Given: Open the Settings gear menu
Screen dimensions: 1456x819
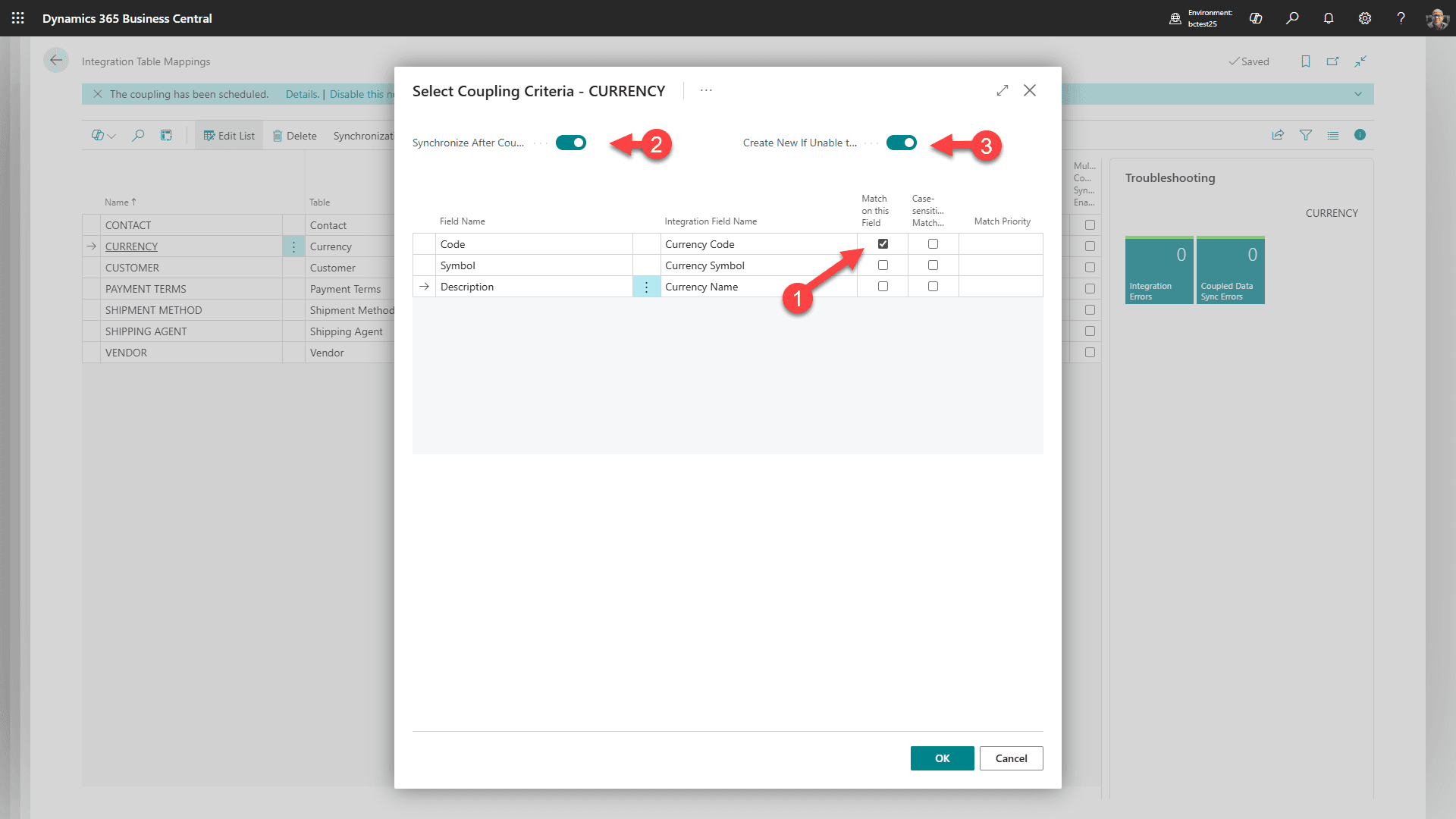Looking at the screenshot, I should (x=1365, y=18).
